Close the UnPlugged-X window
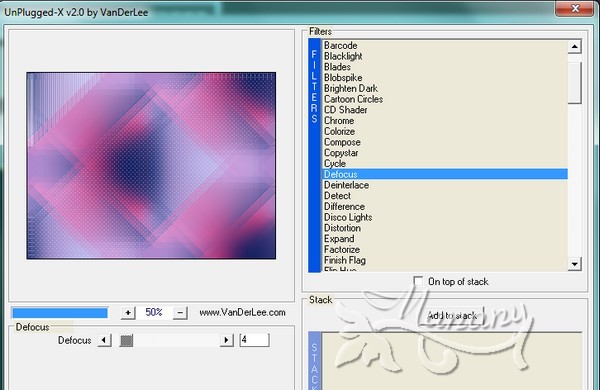This screenshot has height=390, width=600. [575, 8]
